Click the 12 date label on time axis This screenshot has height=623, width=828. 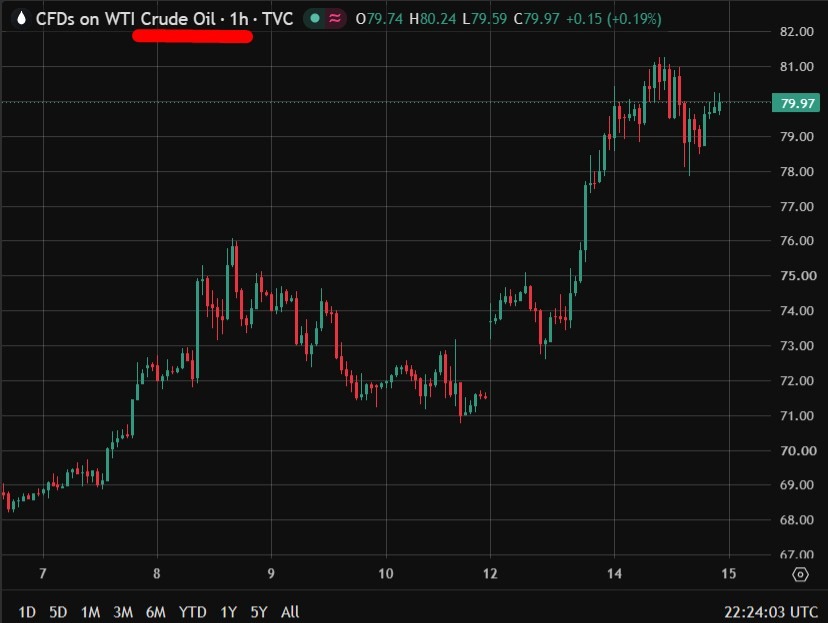coord(490,573)
